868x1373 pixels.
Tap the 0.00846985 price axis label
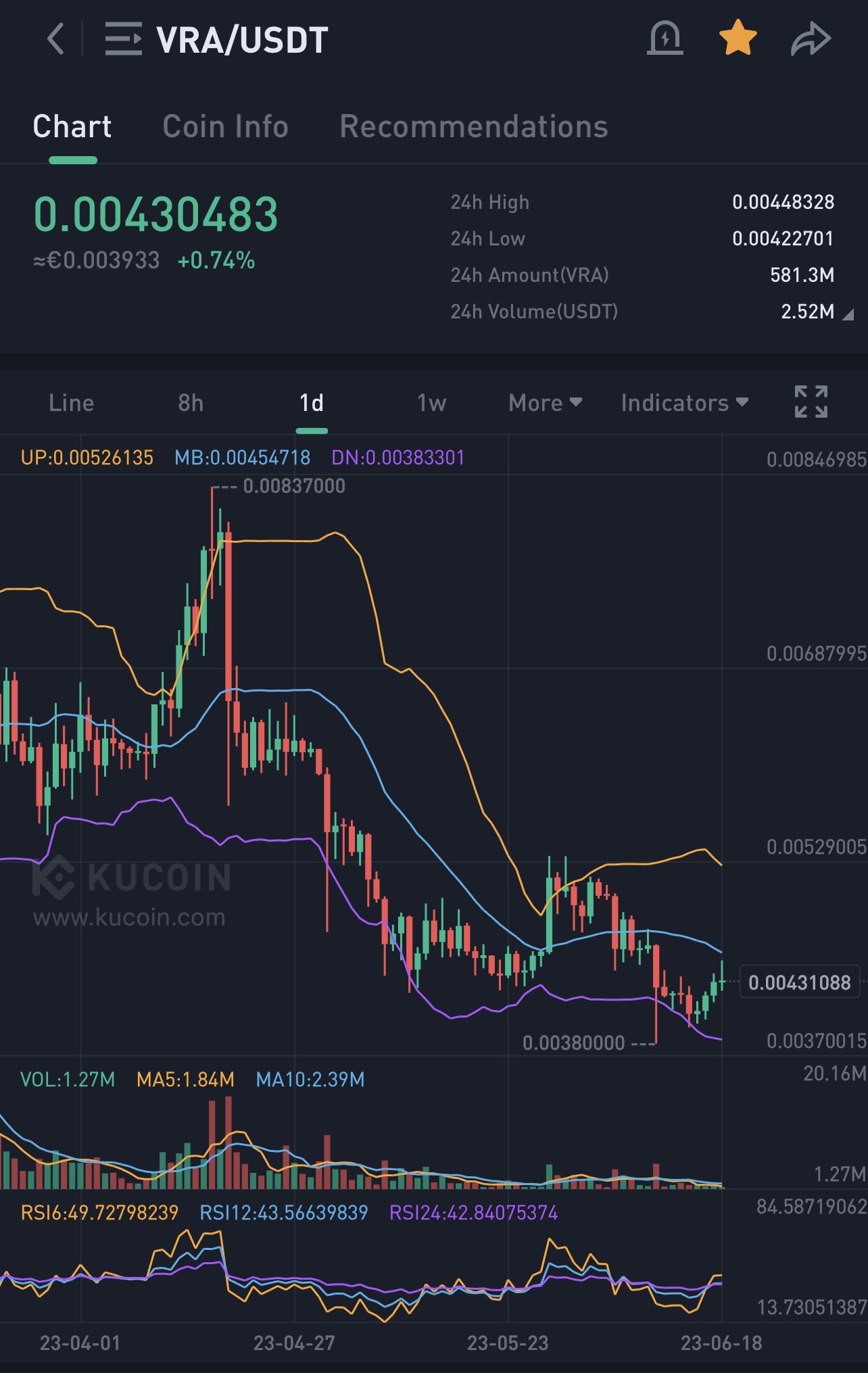(x=817, y=460)
